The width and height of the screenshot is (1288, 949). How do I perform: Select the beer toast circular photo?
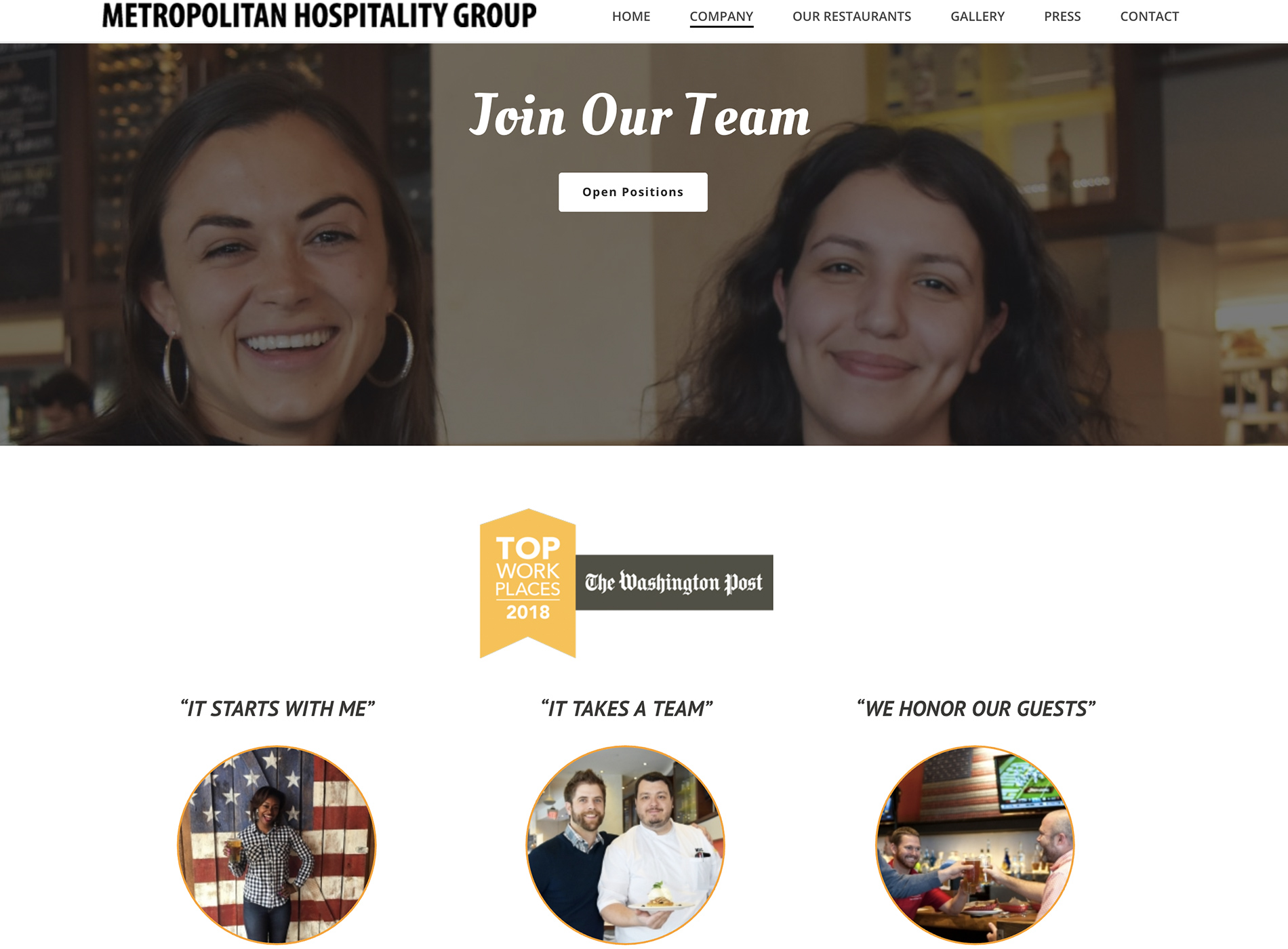click(x=975, y=845)
